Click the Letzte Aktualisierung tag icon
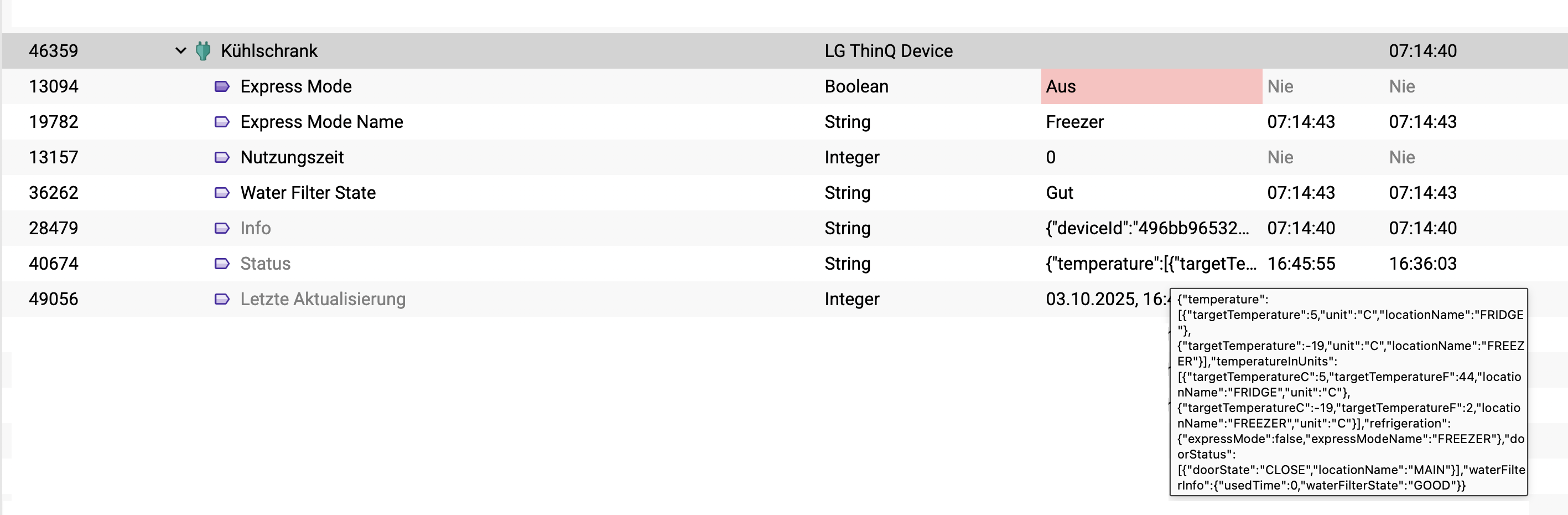 coord(221,298)
